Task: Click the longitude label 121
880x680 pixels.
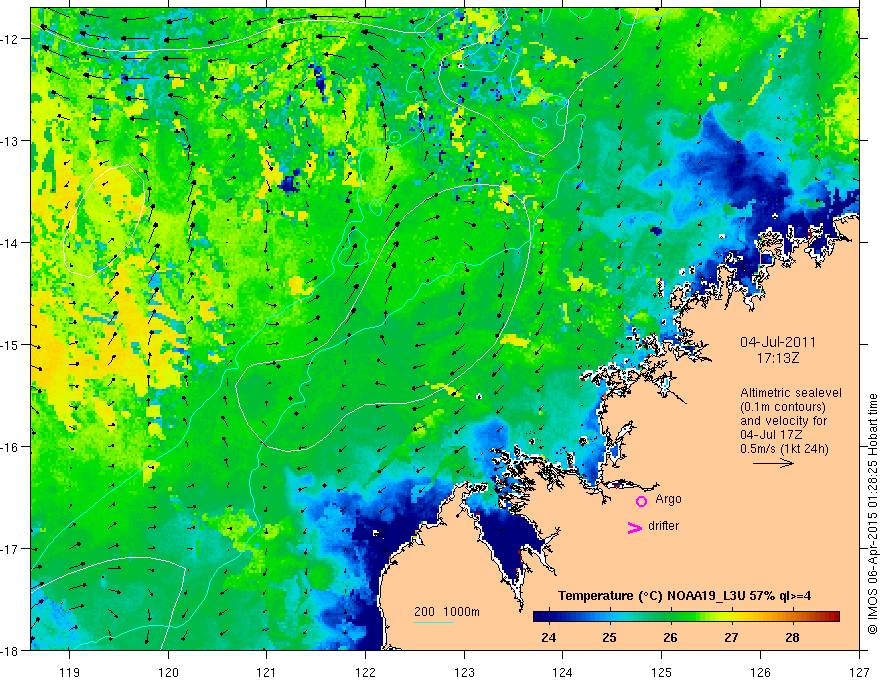Action: [x=267, y=672]
